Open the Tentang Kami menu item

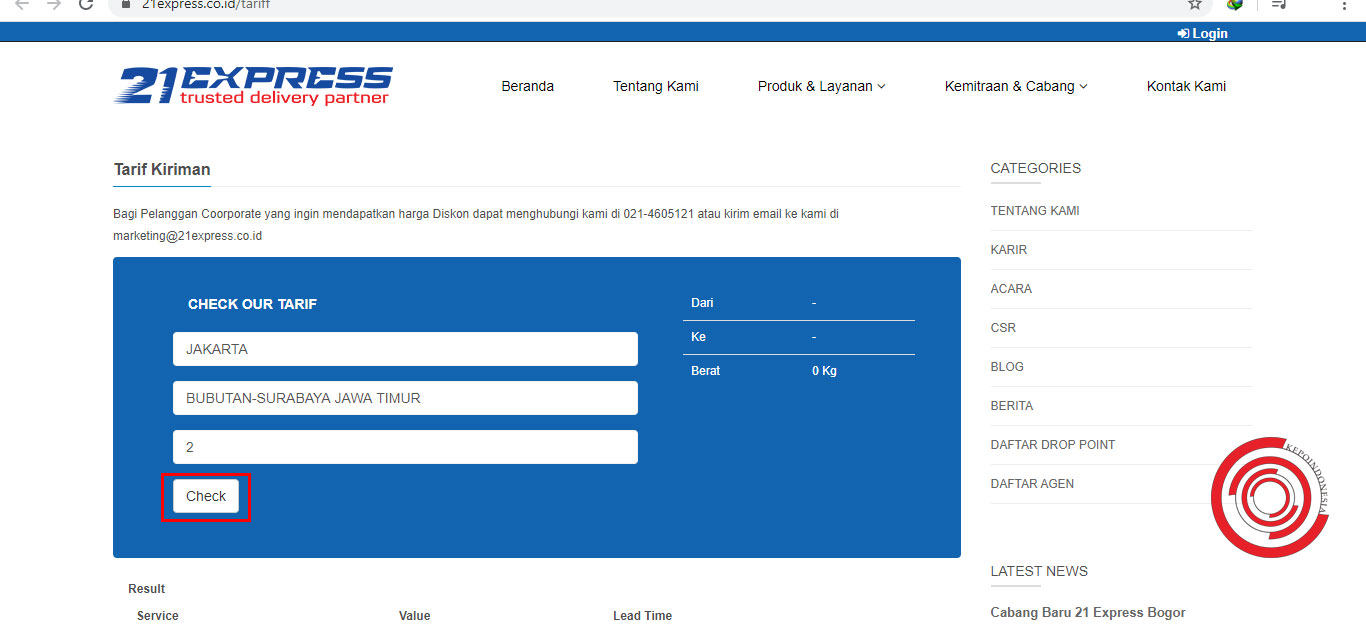[x=655, y=86]
